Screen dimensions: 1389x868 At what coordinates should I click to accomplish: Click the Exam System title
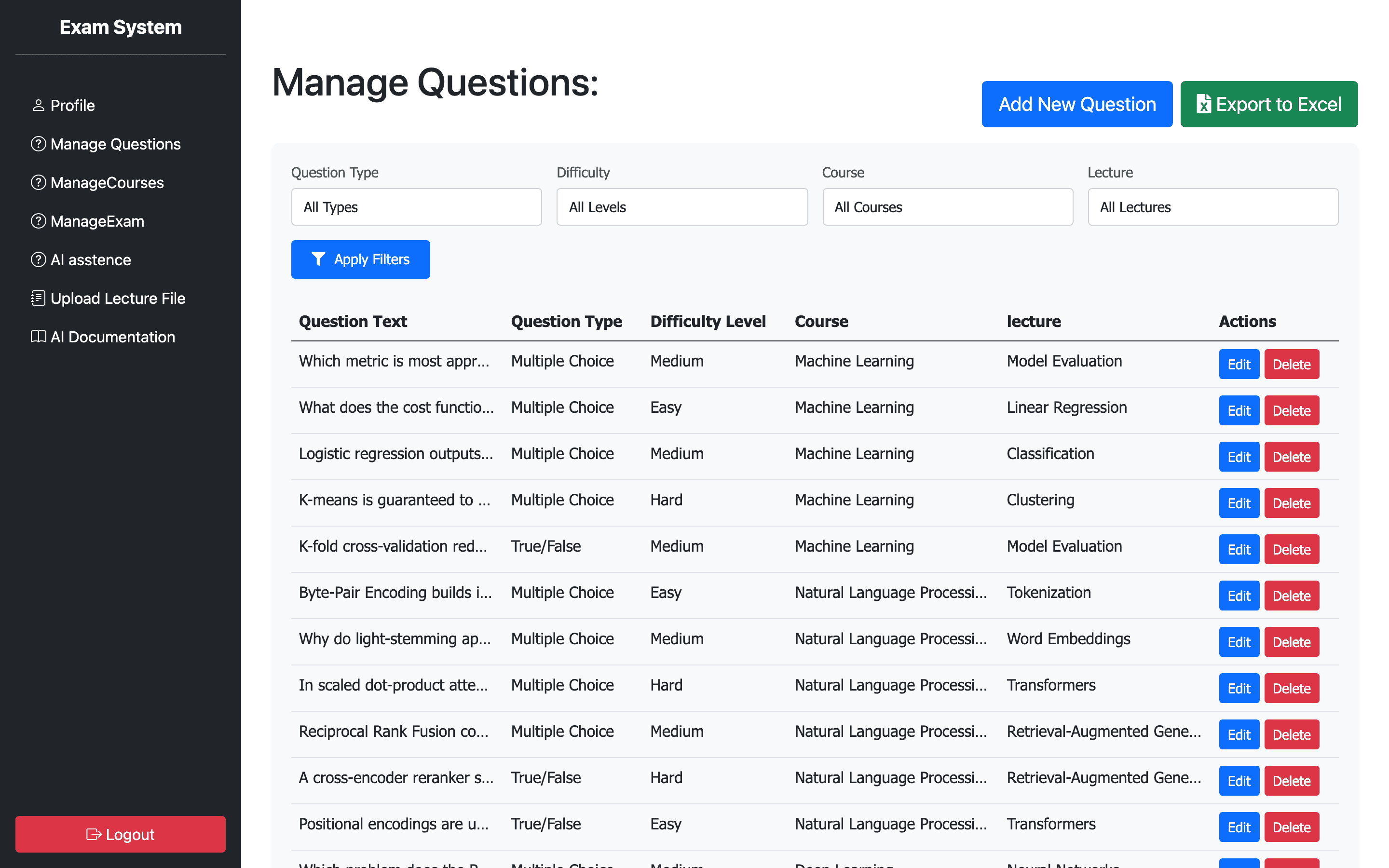coord(121,27)
